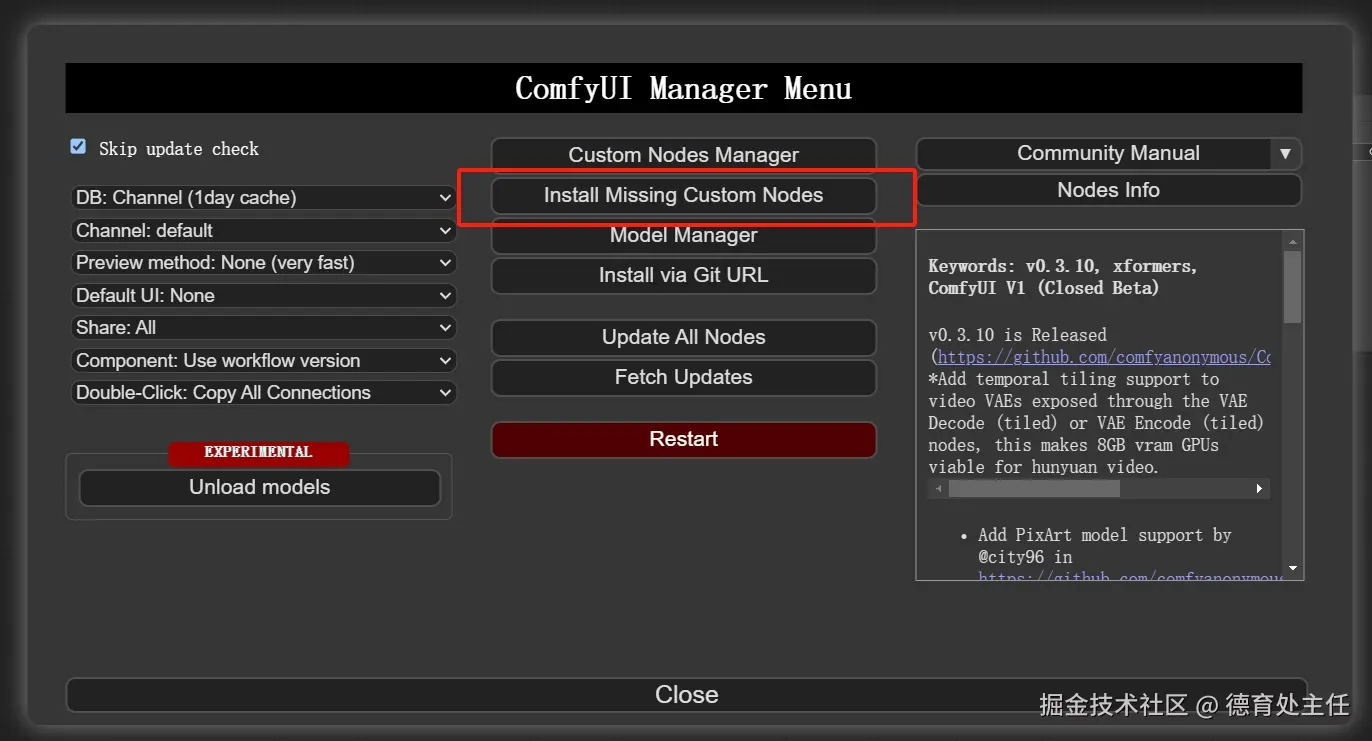Click the horizontal scrollbar left arrow
Viewport: 1372px width, 741px height.
(x=938, y=489)
